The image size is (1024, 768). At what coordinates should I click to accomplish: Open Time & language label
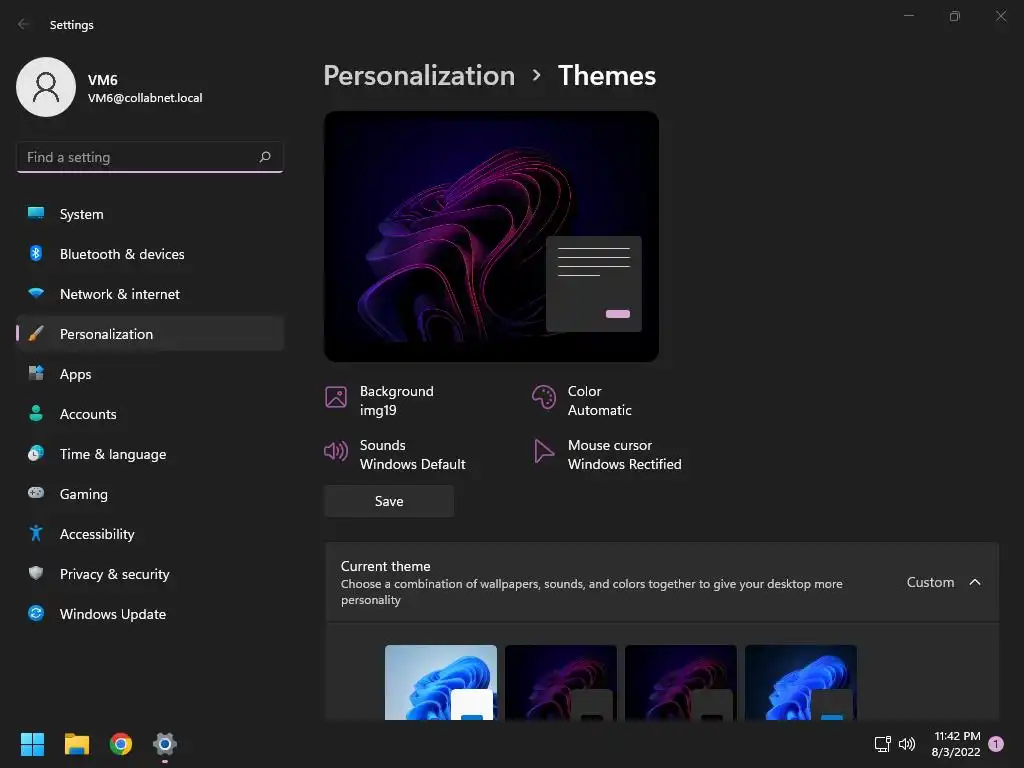[x=113, y=454]
